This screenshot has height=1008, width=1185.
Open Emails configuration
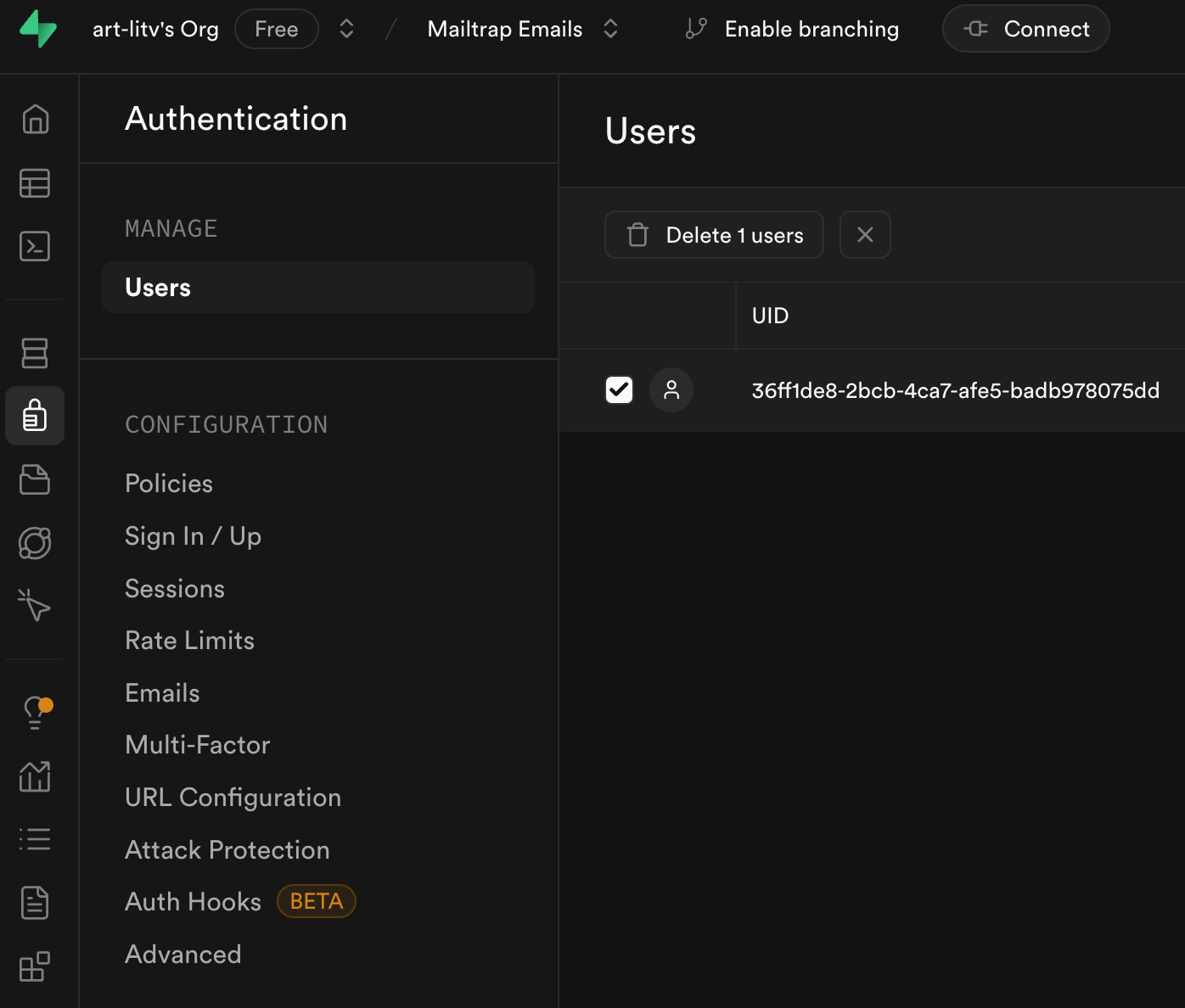click(x=162, y=693)
